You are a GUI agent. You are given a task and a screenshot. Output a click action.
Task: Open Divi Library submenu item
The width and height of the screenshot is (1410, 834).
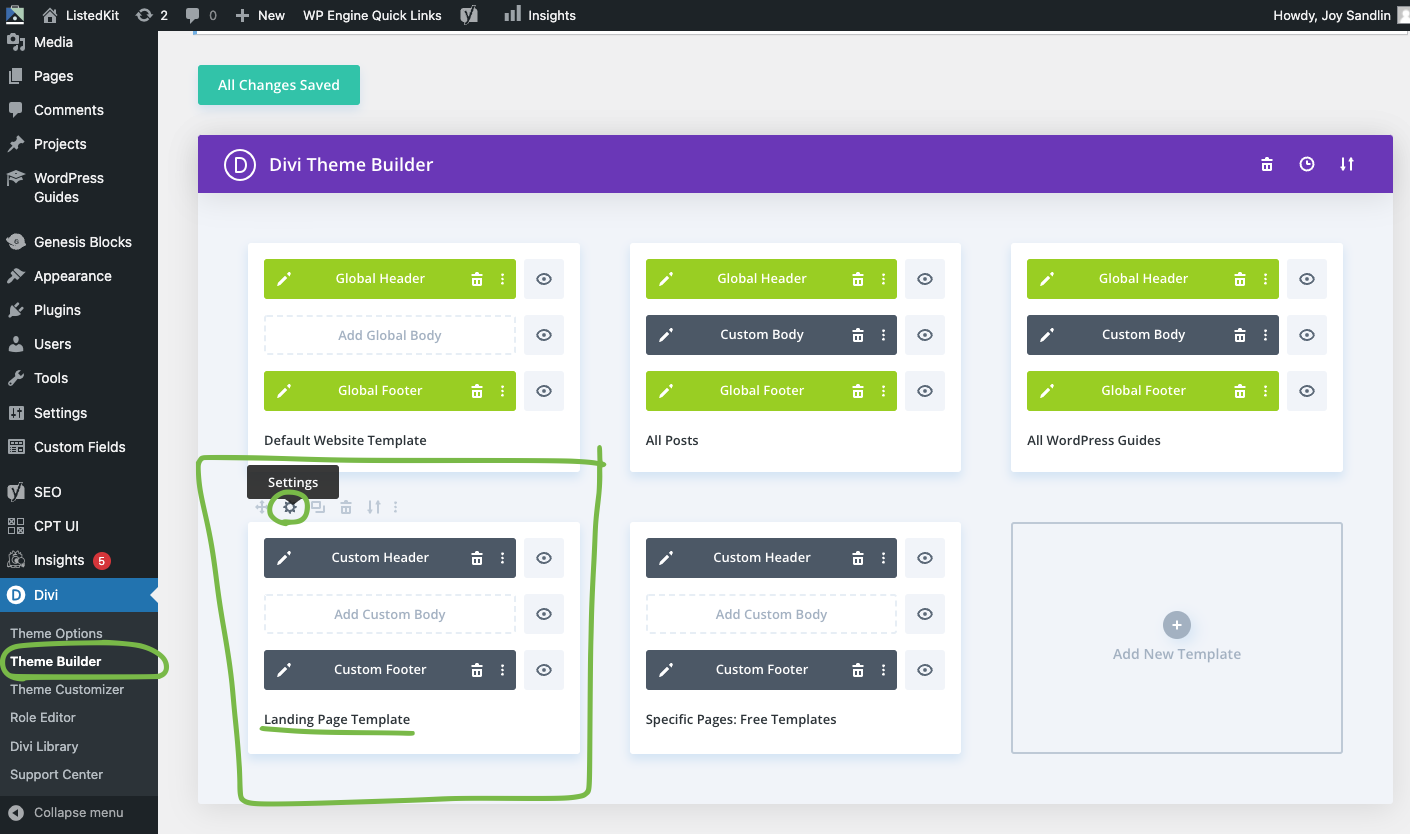(x=44, y=746)
